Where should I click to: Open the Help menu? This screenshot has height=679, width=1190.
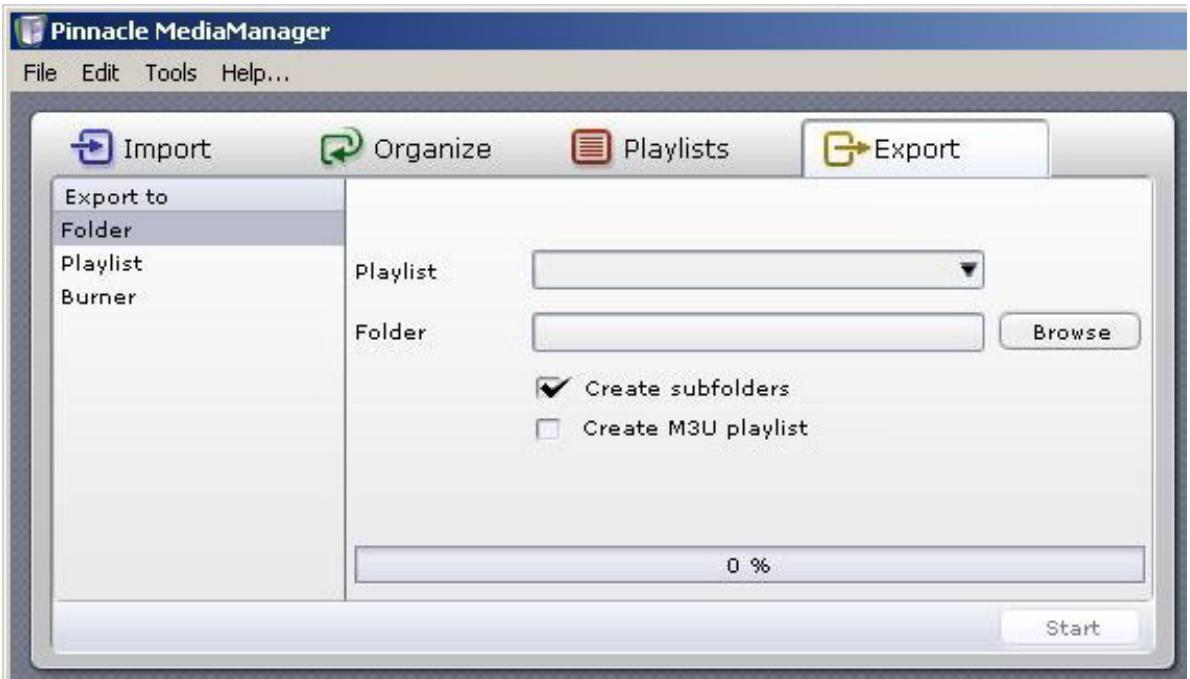pyautogui.click(x=255, y=73)
